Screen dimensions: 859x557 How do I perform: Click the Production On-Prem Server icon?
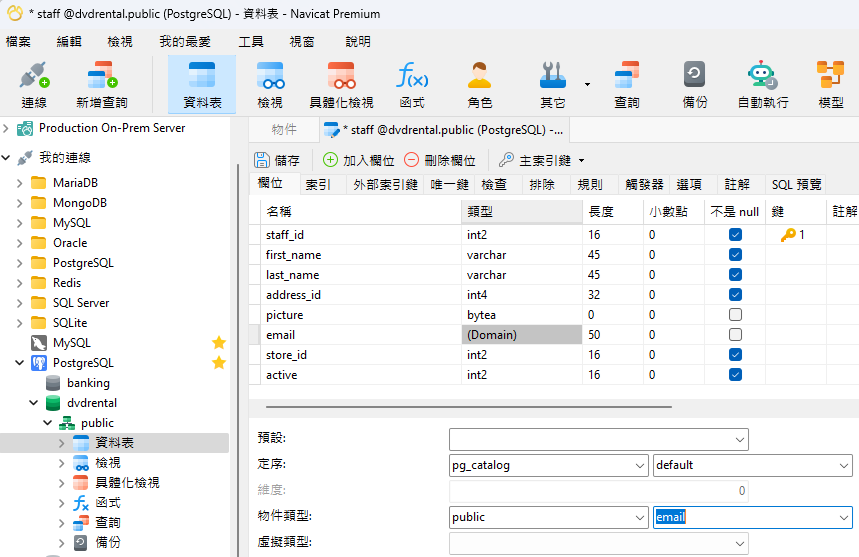tap(25, 129)
